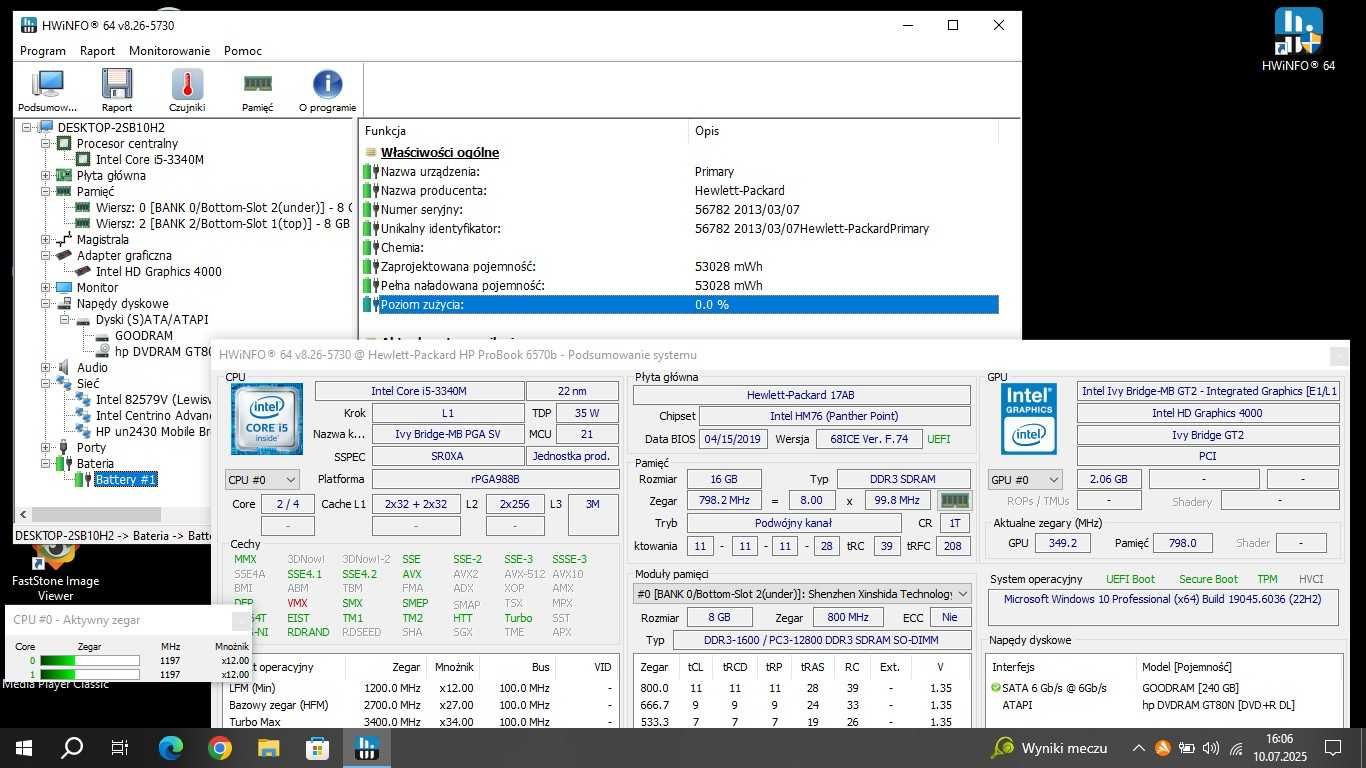The width and height of the screenshot is (1366, 768).
Task: Click the Wyniki meczu taskbar widget
Action: click(1050, 748)
